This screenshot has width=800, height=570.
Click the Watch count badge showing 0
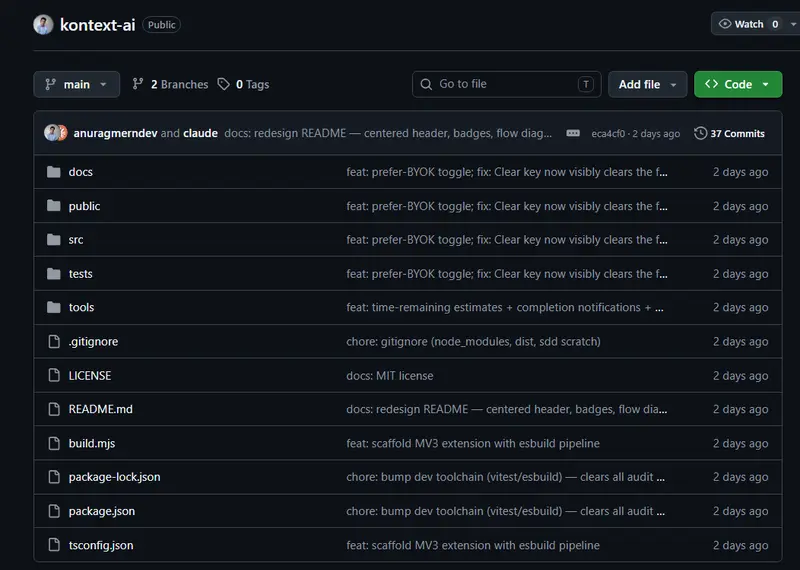775,24
